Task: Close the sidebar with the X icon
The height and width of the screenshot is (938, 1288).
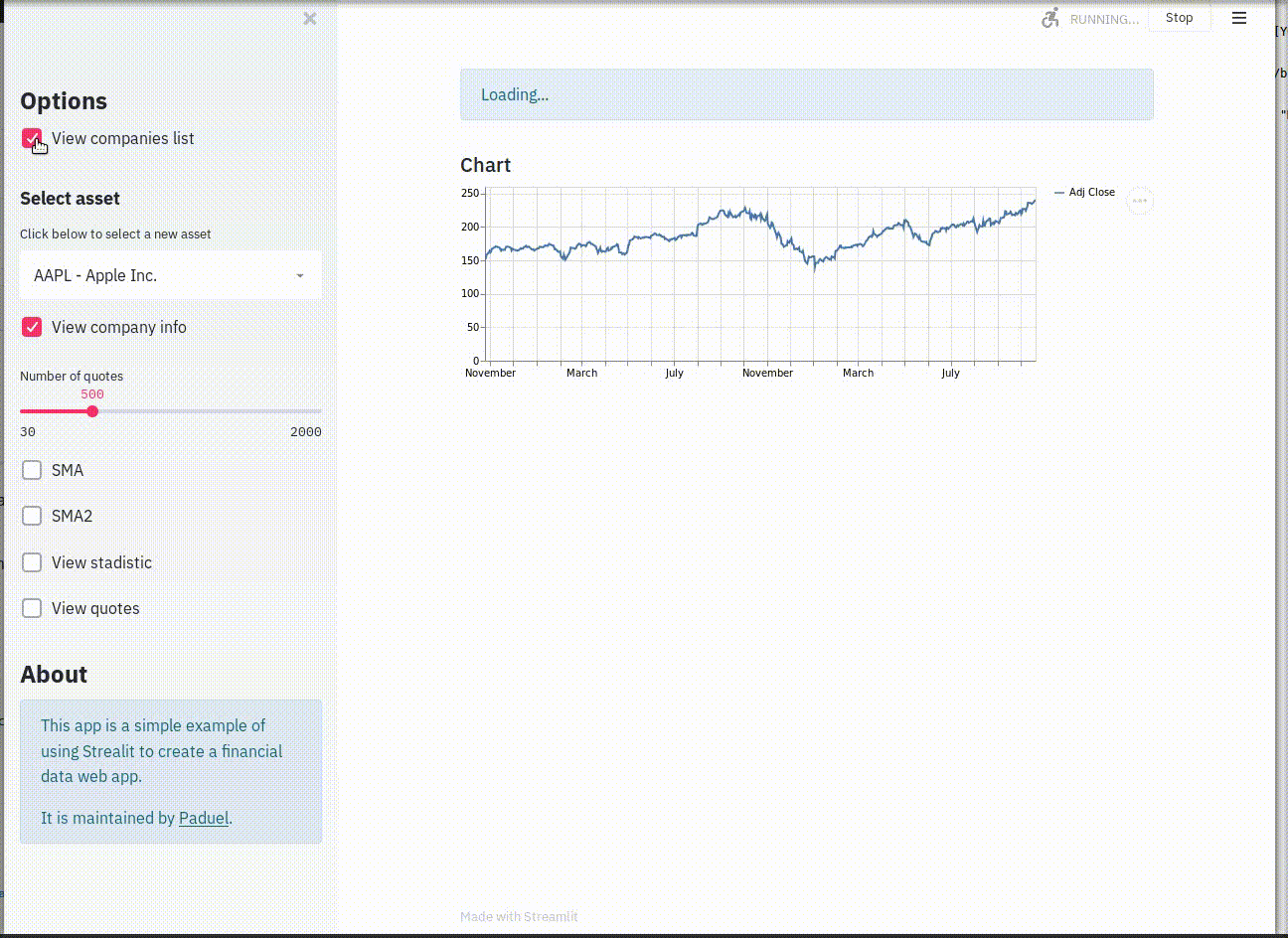Action: [x=310, y=19]
